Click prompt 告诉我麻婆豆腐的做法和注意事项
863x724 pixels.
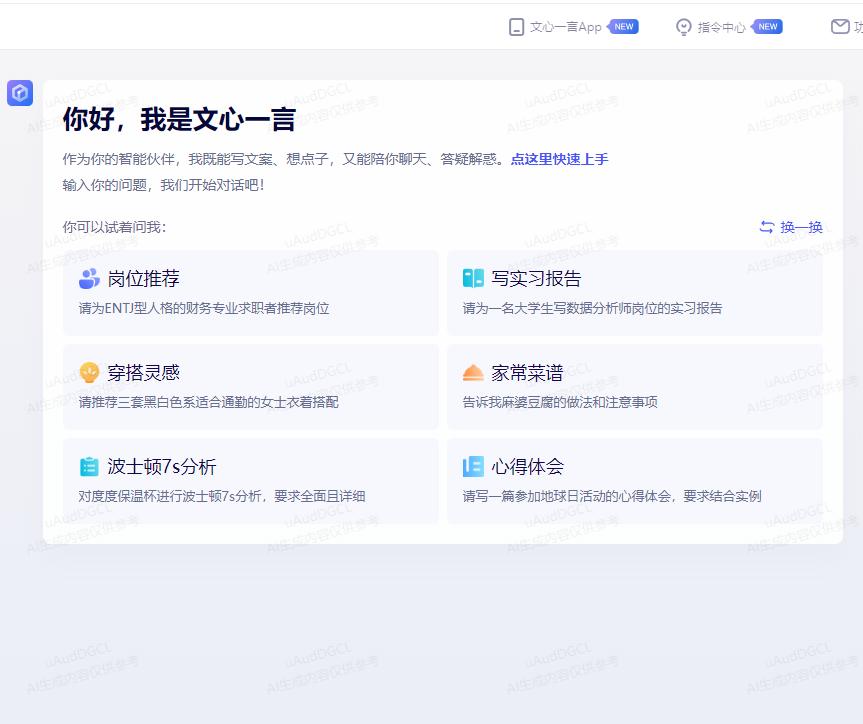point(560,402)
